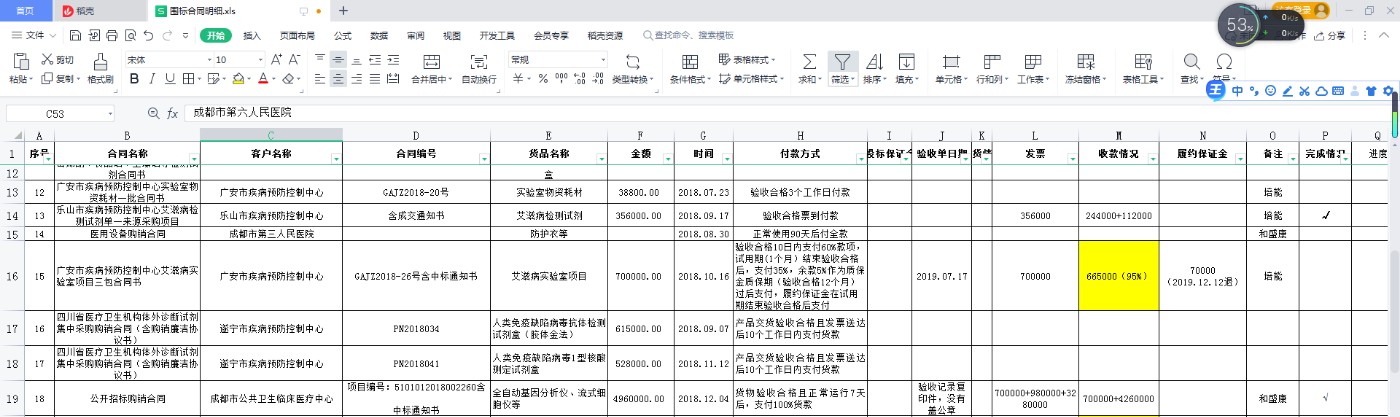This screenshot has height=417, width=1400.
Task: Toggle vertical middle alignment
Action: click(339, 60)
